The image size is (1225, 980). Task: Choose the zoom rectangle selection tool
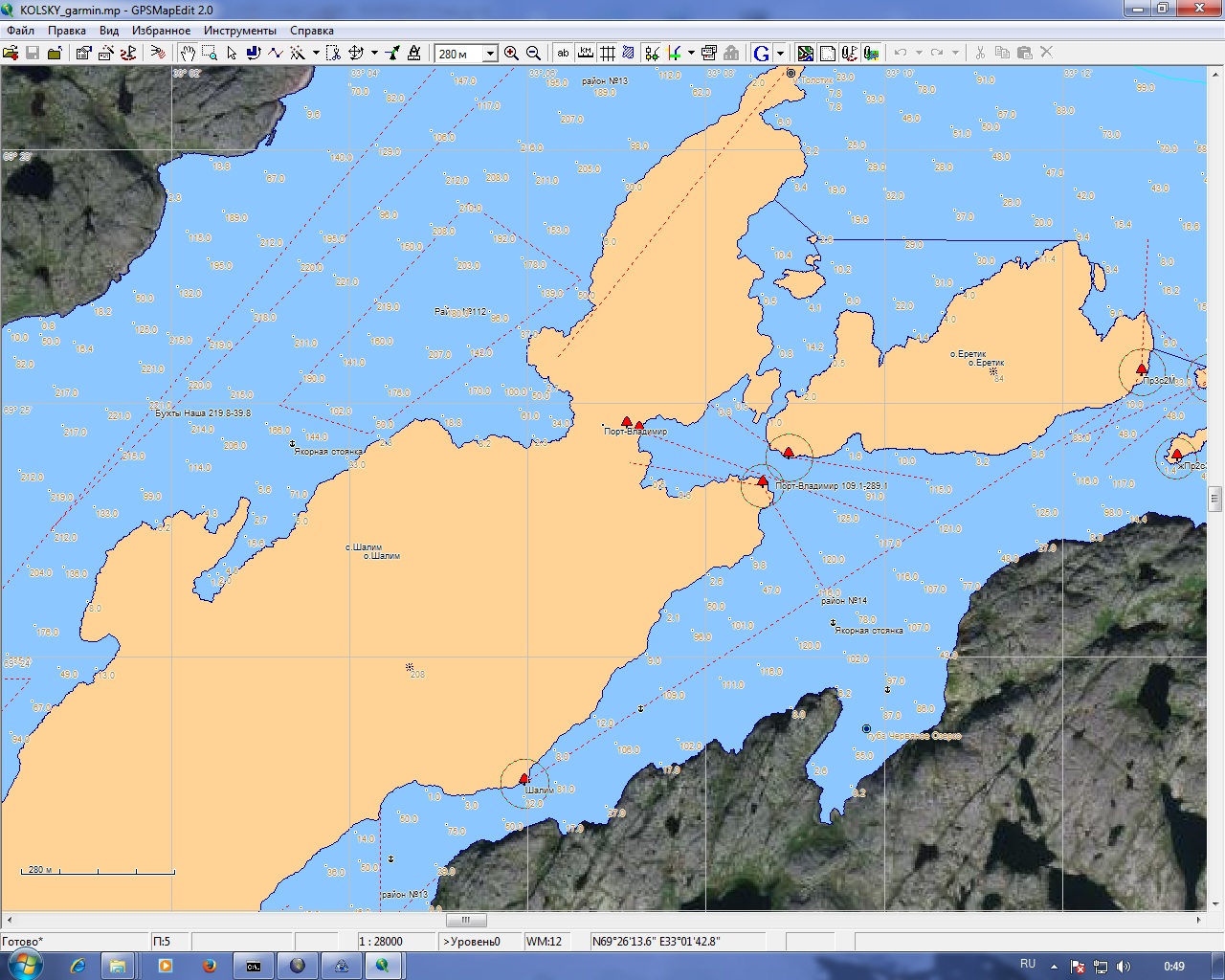210,54
